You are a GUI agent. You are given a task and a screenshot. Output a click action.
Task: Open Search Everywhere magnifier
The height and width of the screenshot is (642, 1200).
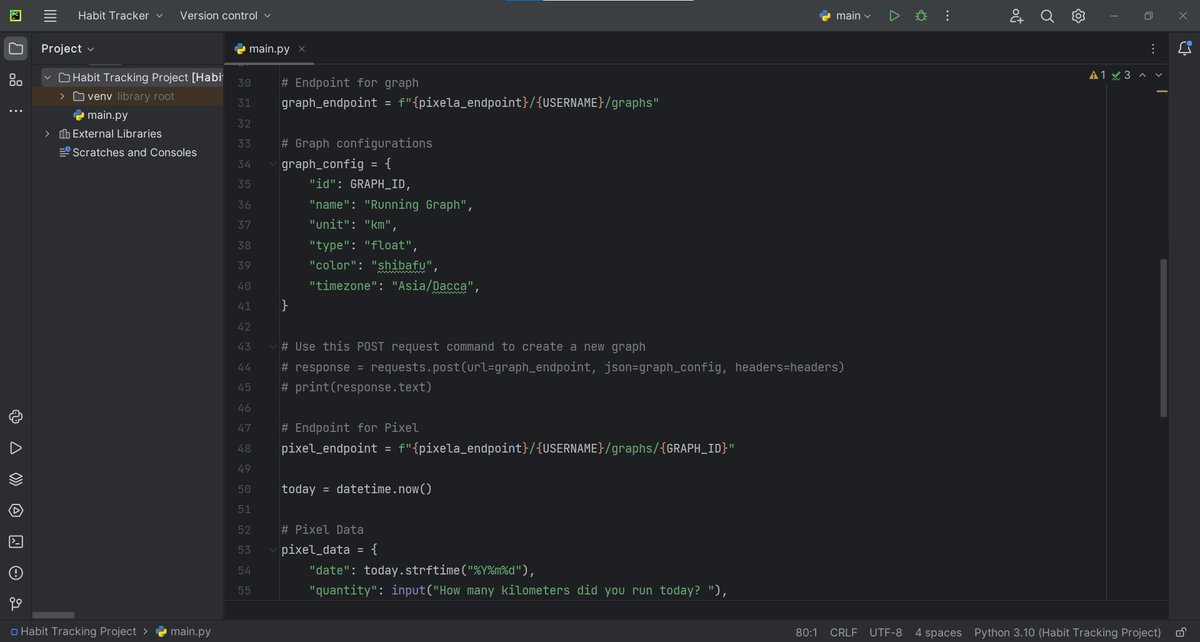[1047, 16]
